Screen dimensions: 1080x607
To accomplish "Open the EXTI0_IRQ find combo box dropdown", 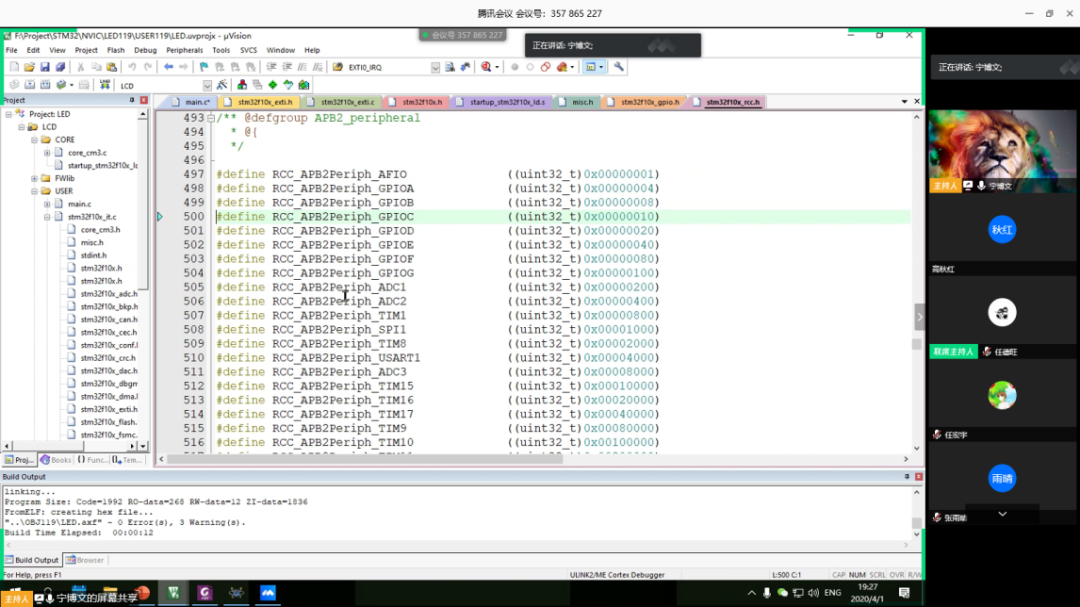I will point(435,67).
